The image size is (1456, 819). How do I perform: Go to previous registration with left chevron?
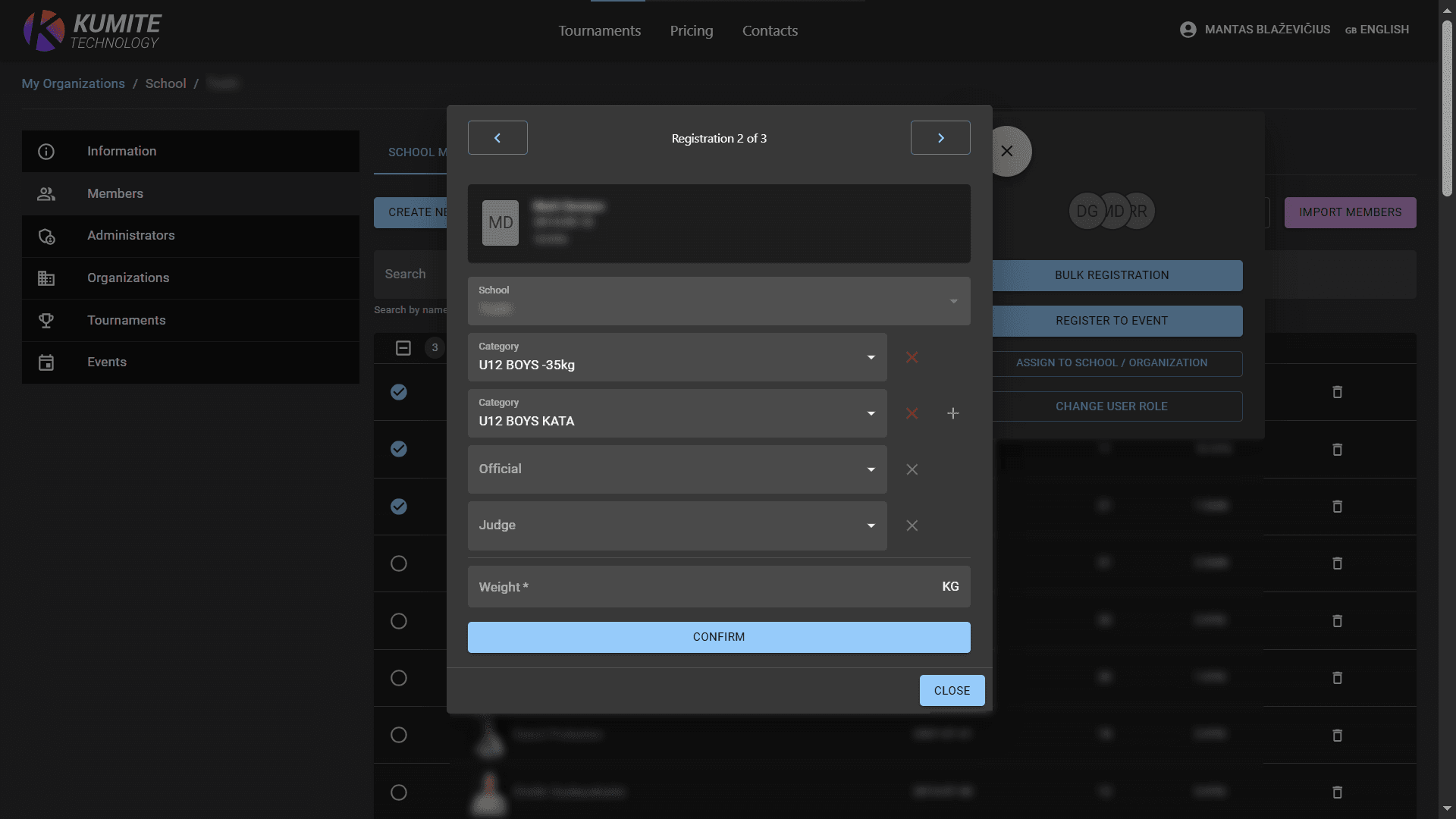pyautogui.click(x=497, y=138)
